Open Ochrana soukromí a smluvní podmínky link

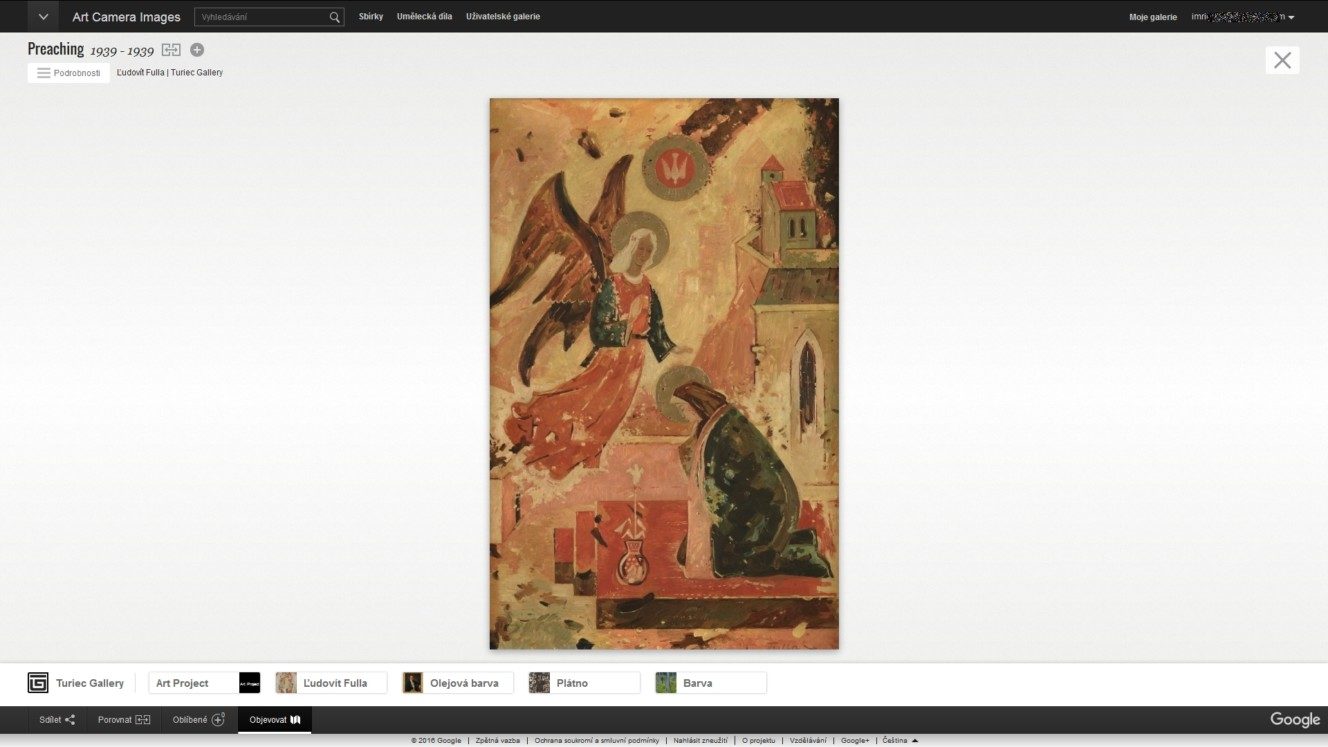click(597, 741)
